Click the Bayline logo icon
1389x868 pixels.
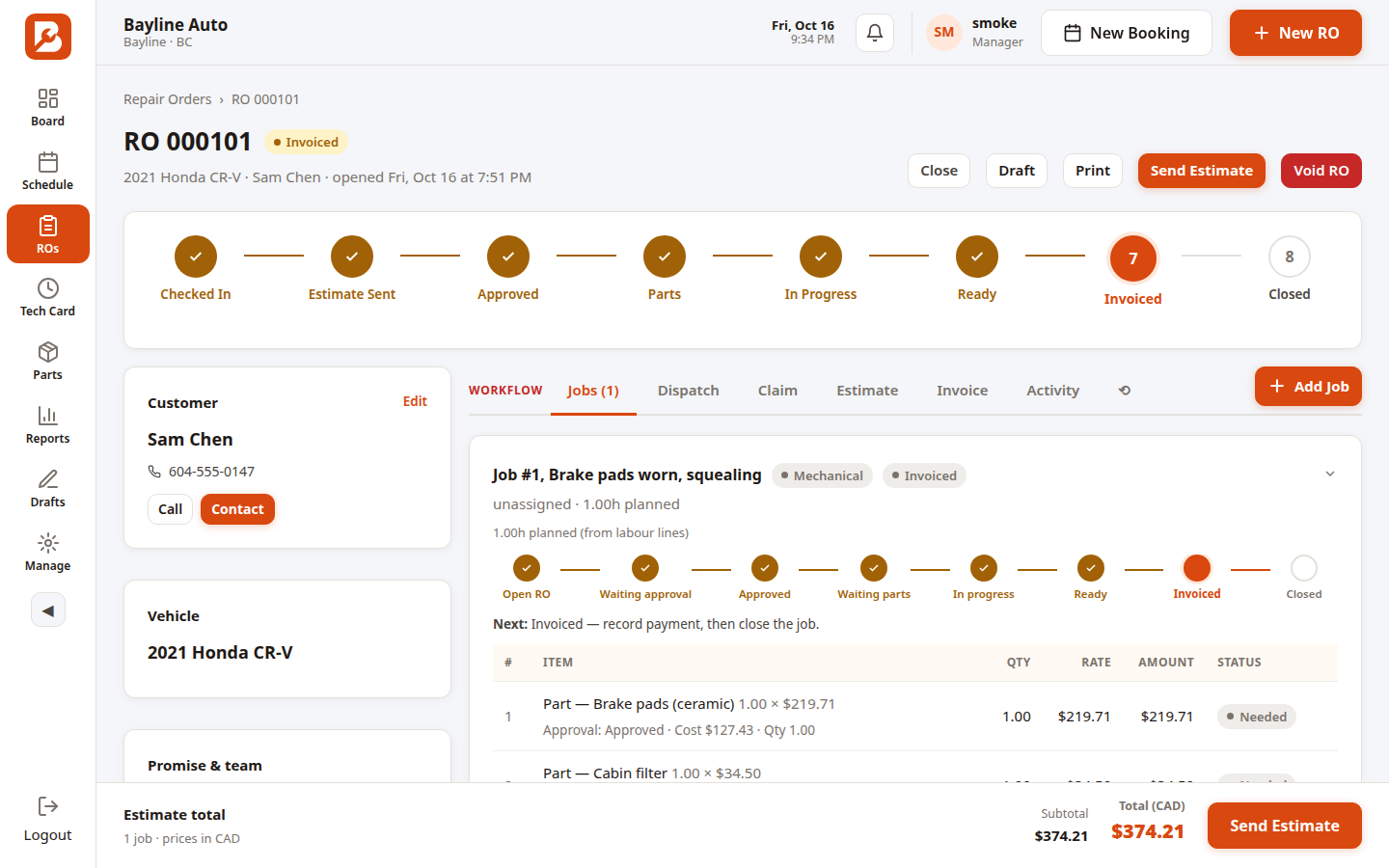[x=48, y=37]
